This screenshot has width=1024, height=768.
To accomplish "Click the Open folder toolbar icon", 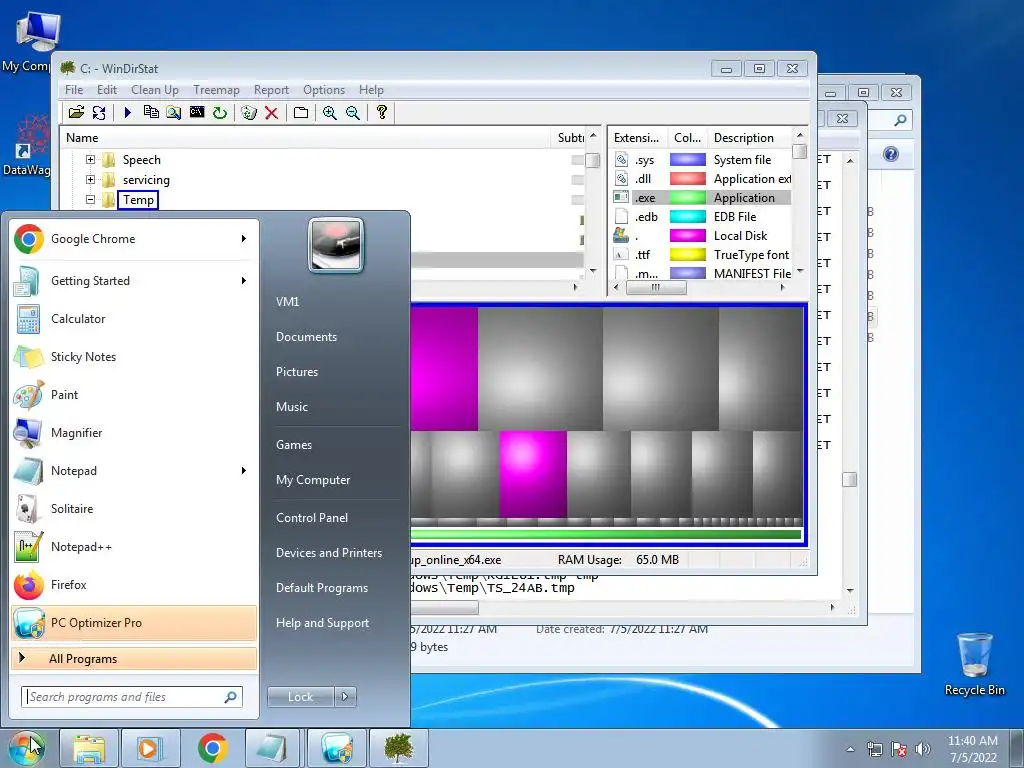I will coord(76,112).
